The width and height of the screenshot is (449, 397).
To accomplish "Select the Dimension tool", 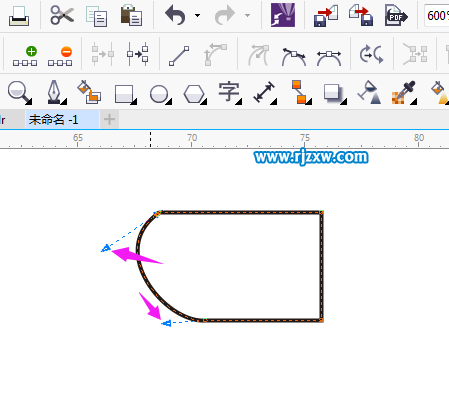I will tap(265, 92).
